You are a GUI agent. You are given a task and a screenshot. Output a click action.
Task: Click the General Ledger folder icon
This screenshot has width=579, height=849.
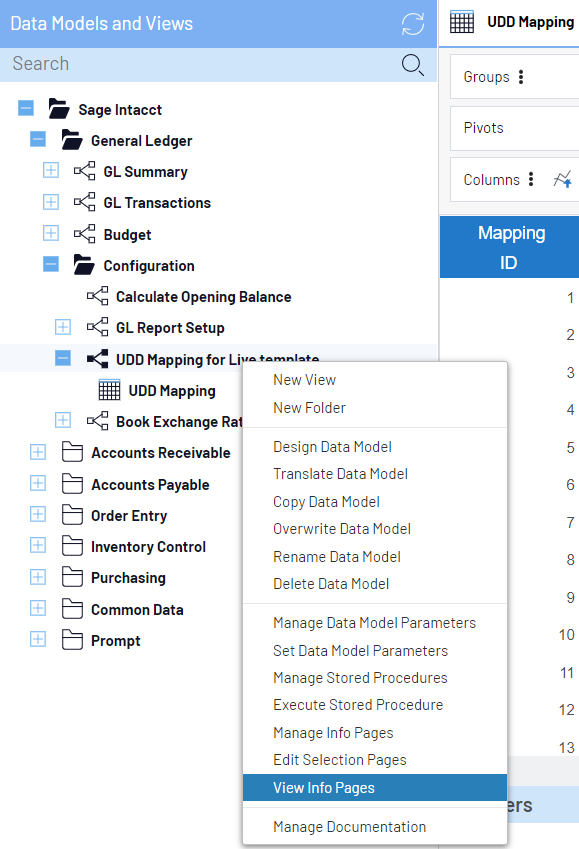pos(71,140)
